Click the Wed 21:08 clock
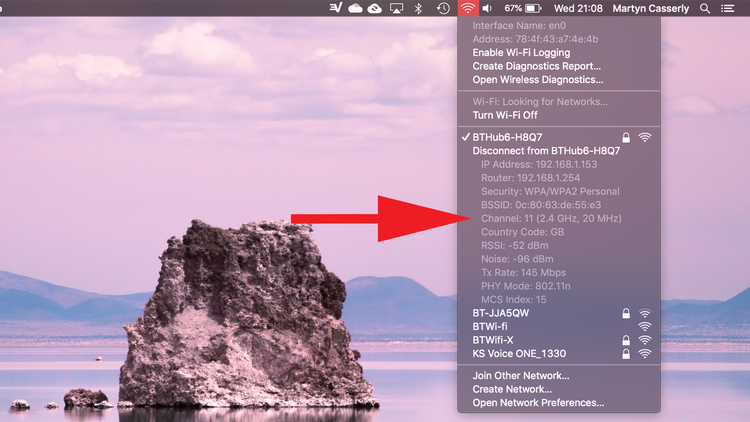Viewport: 750px width, 422px height. tap(578, 8)
